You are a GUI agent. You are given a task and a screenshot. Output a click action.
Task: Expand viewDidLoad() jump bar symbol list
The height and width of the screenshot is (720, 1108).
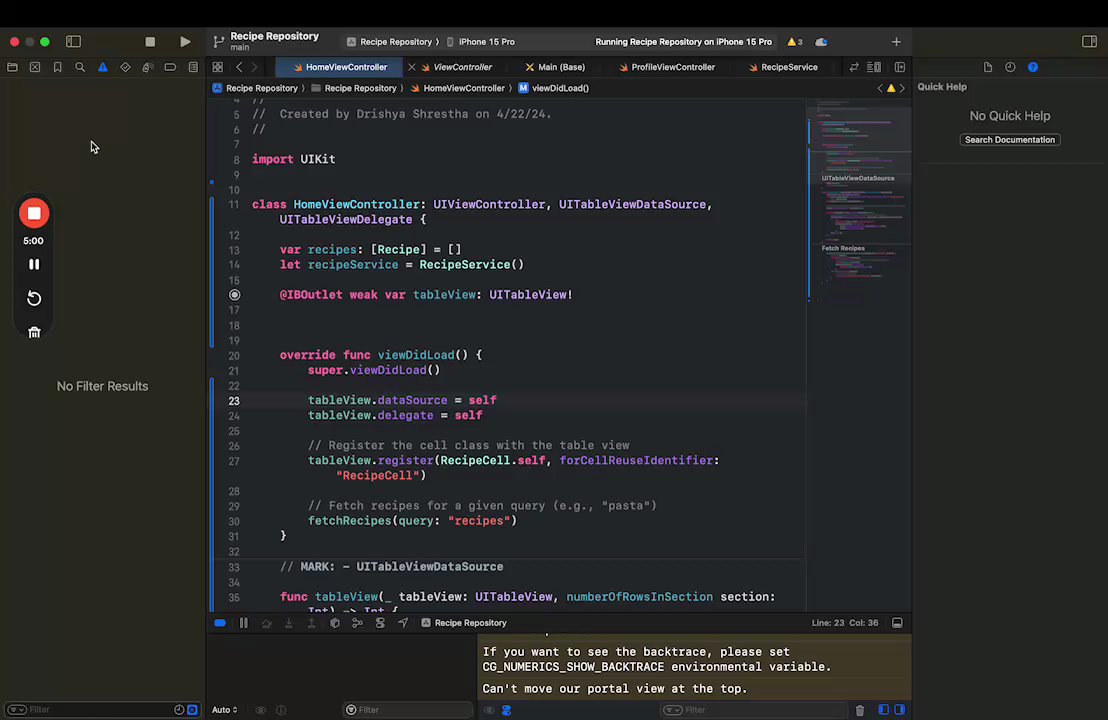click(x=560, y=88)
